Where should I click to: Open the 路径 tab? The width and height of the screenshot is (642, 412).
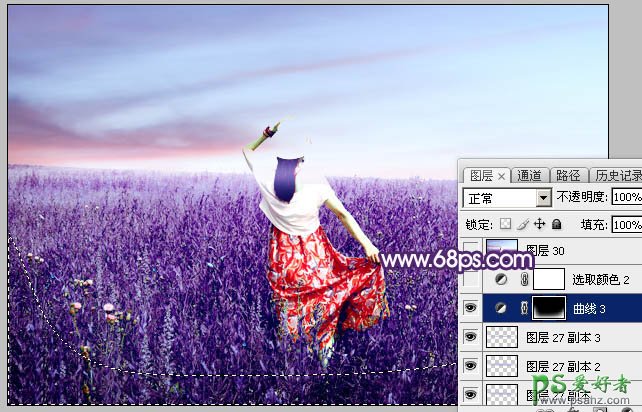pyautogui.click(x=568, y=175)
